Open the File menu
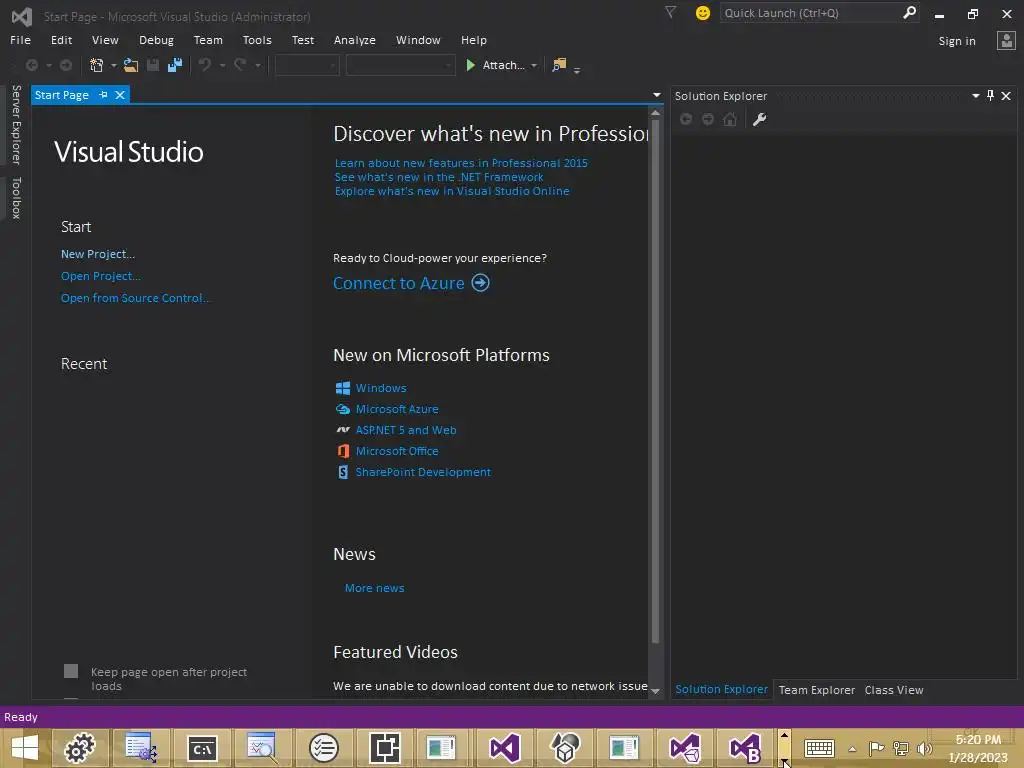The width and height of the screenshot is (1024, 768). coord(20,40)
